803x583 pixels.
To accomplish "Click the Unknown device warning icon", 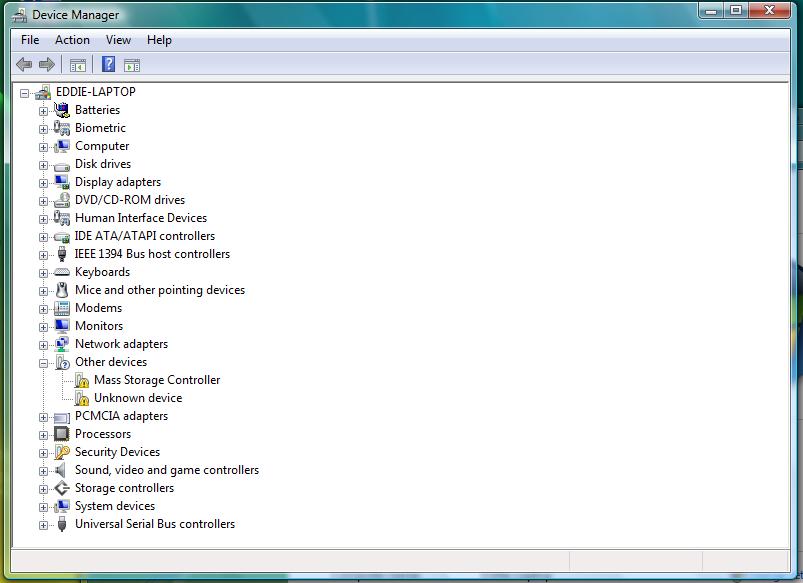I will (82, 398).
